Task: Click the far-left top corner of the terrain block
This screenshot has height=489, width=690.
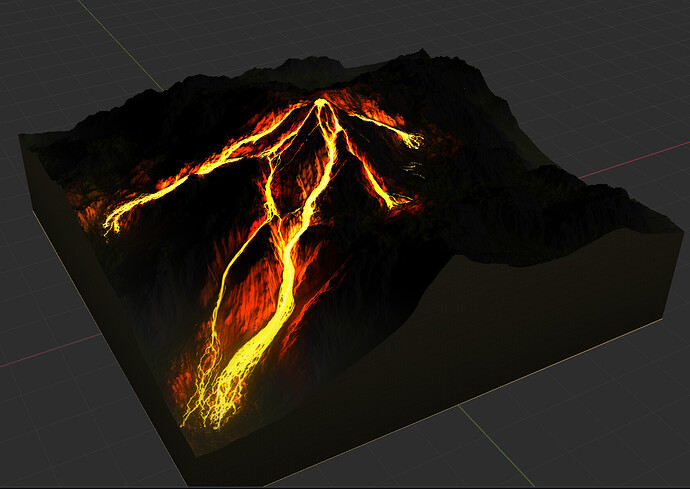Action: (x=22, y=137)
